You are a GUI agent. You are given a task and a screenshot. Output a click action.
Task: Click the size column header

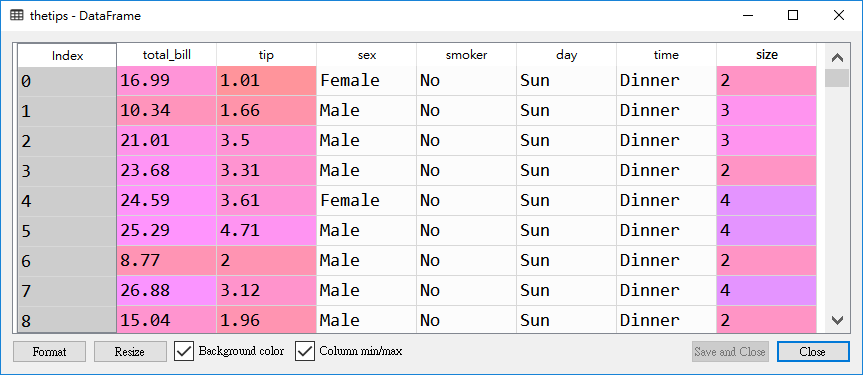coord(766,55)
